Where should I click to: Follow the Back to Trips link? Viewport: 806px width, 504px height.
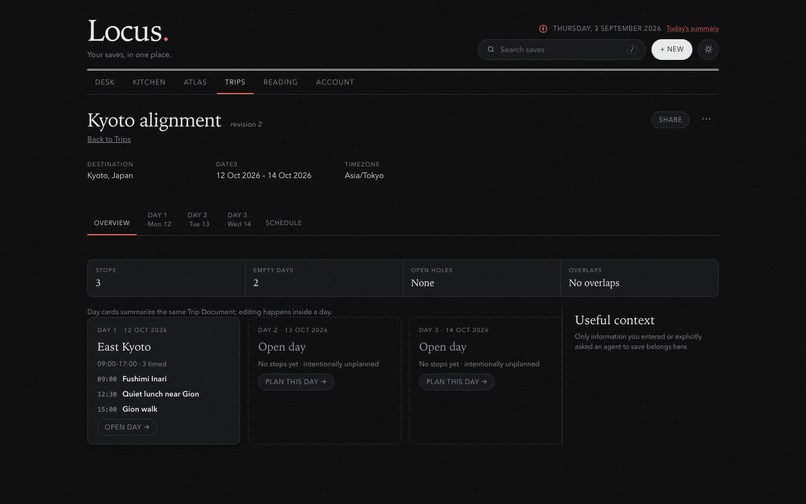pyautogui.click(x=109, y=139)
